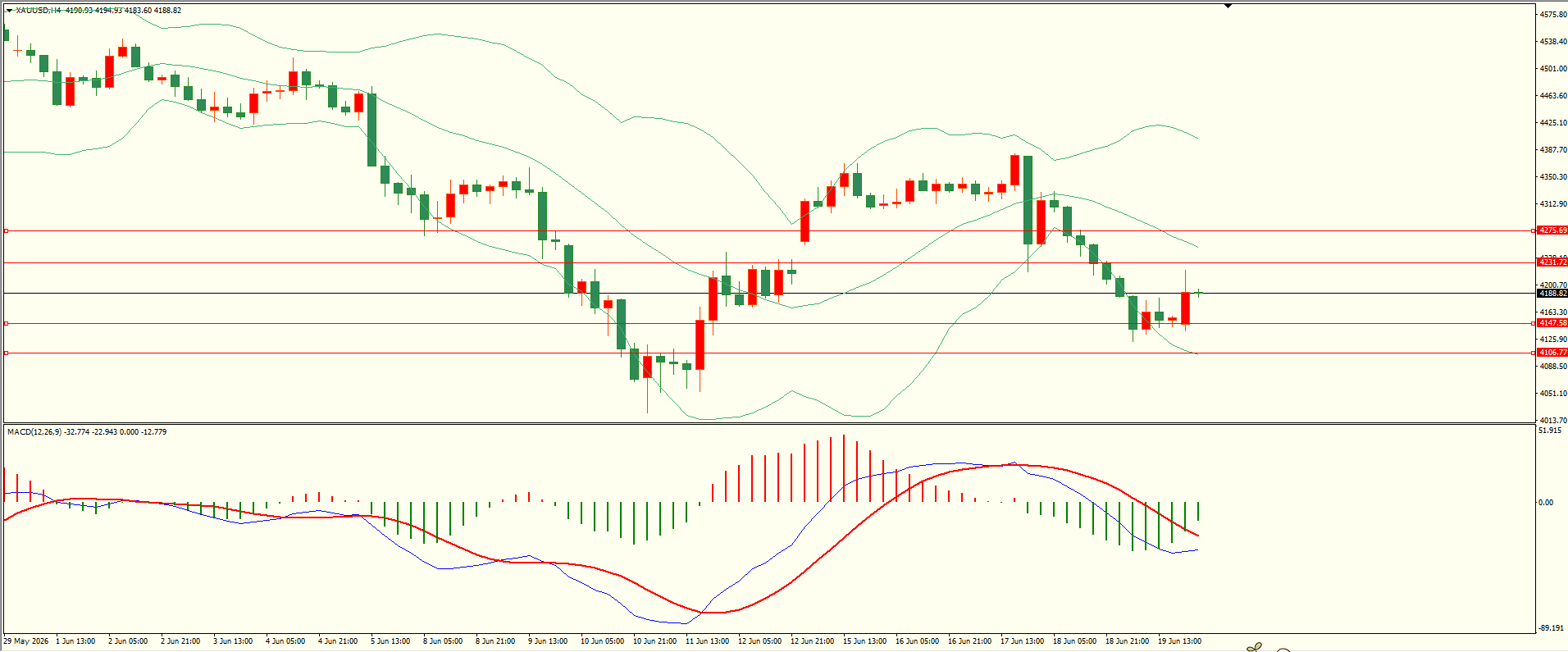
Task: Click the MACD zero level 0.00 scale label
Action: (1546, 503)
